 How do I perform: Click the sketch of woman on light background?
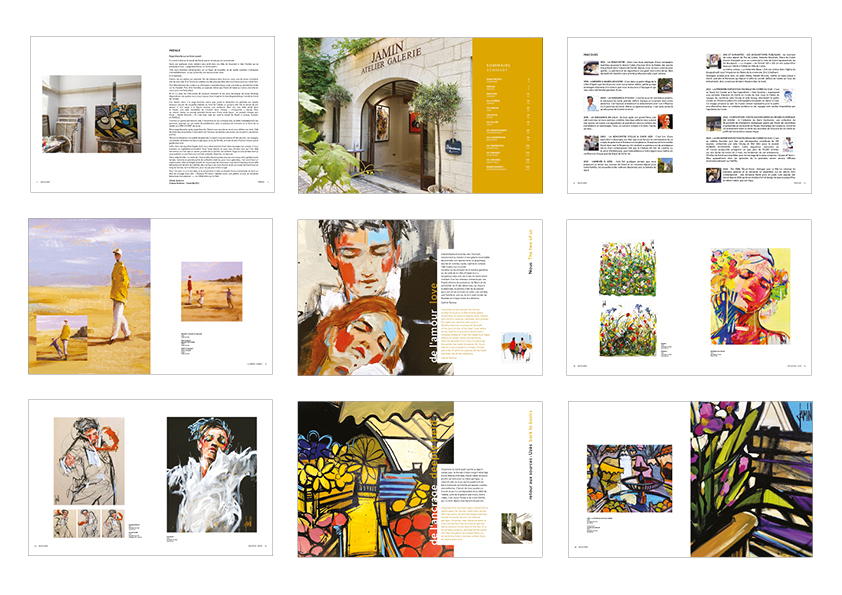click(x=89, y=461)
